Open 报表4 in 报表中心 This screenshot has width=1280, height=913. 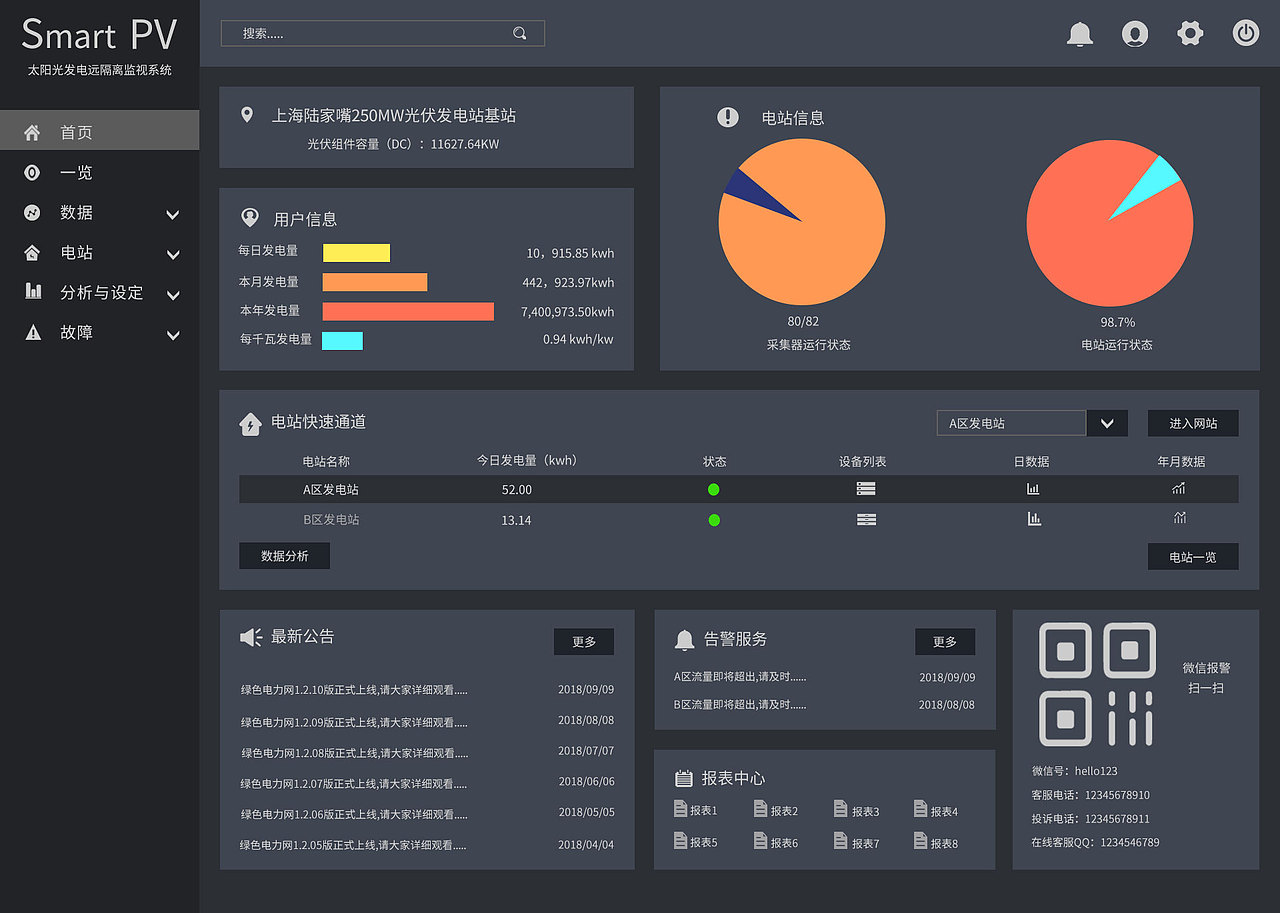pos(936,811)
